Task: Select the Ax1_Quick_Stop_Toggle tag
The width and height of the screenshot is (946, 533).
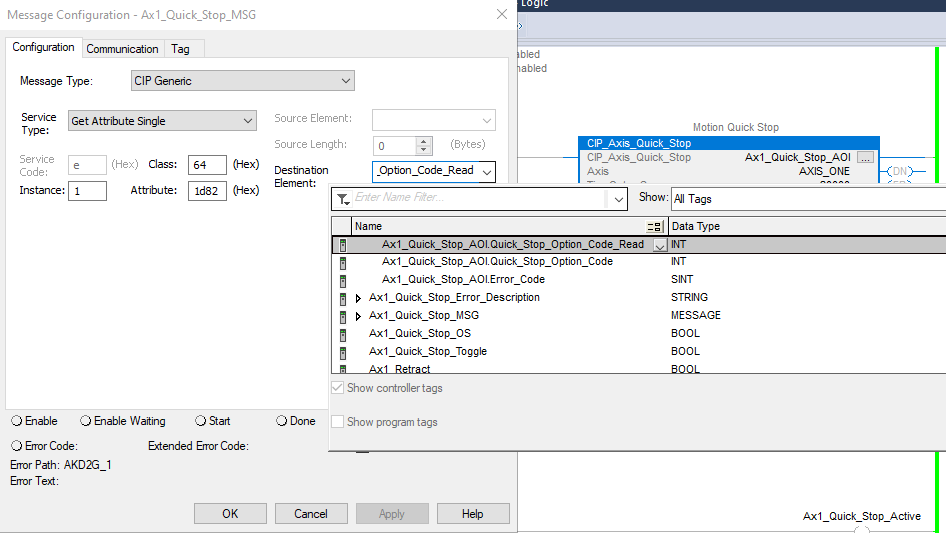Action: click(x=428, y=351)
